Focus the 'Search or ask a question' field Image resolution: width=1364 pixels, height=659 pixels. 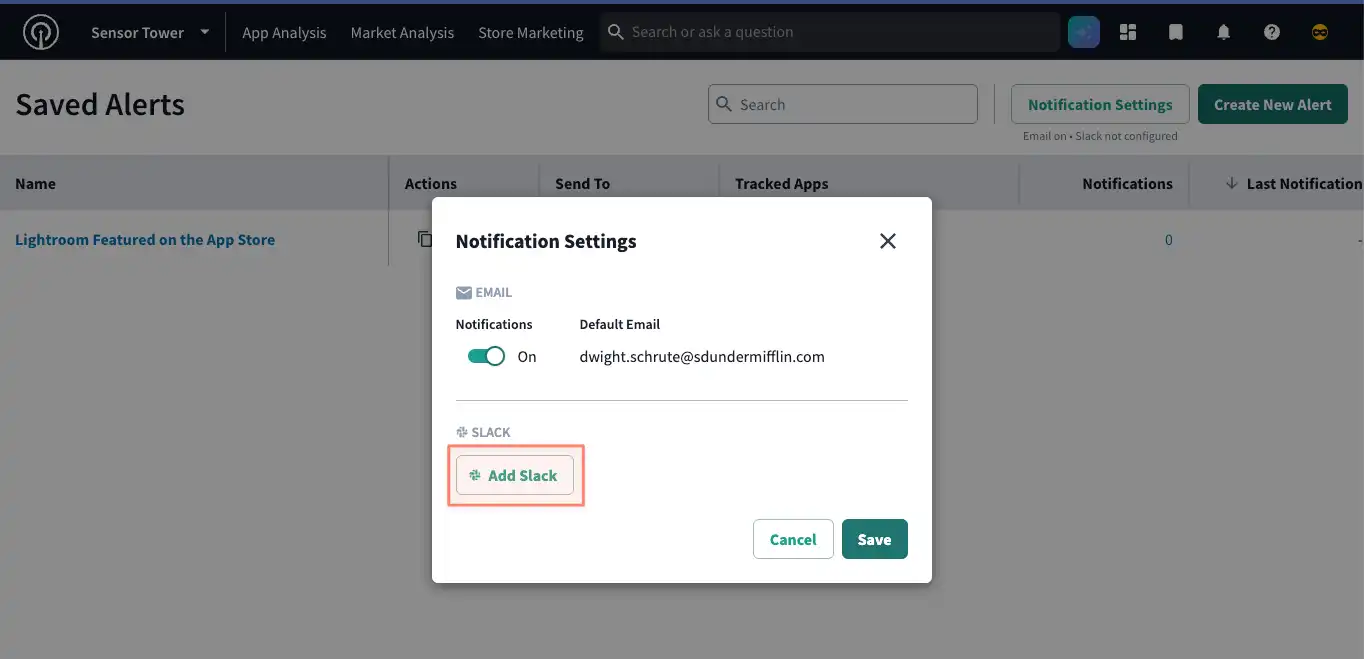click(x=830, y=32)
